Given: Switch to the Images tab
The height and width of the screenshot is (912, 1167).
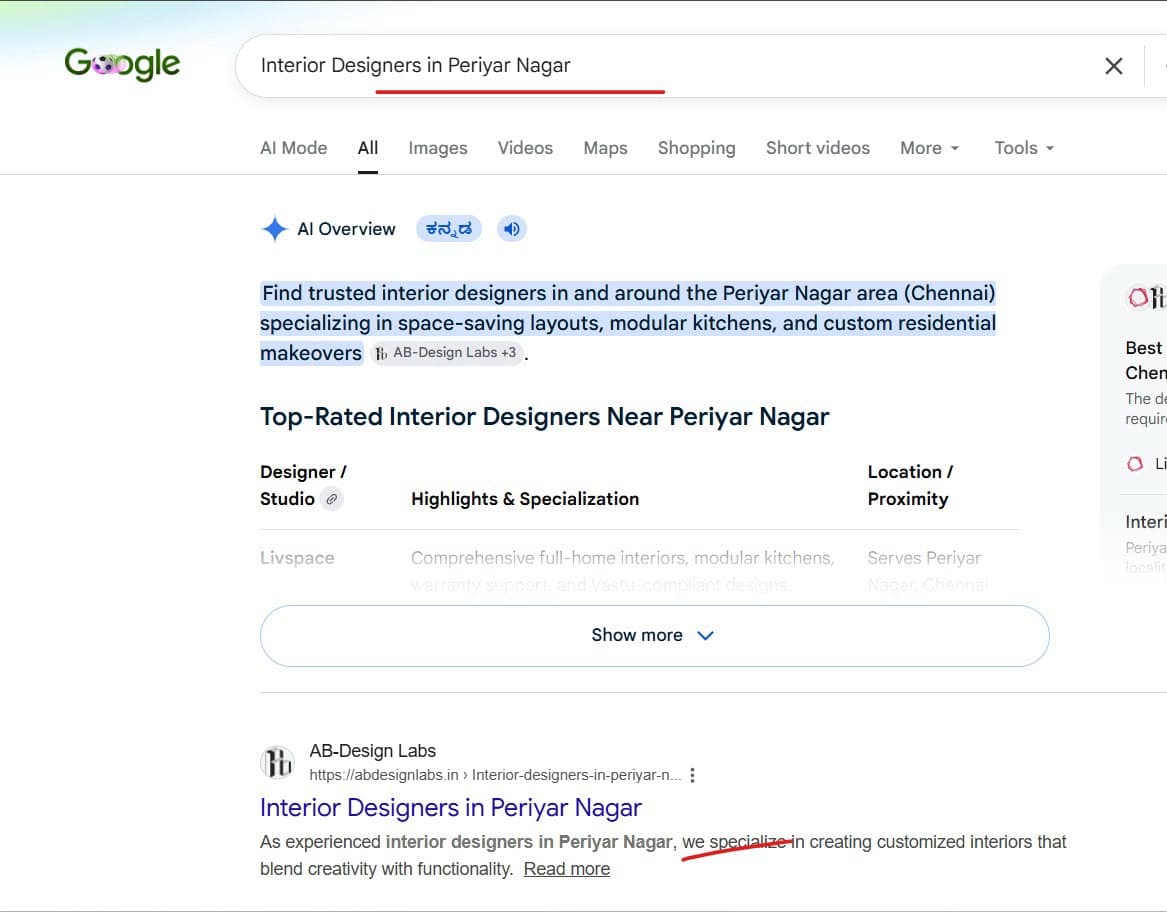Looking at the screenshot, I should pyautogui.click(x=438, y=147).
